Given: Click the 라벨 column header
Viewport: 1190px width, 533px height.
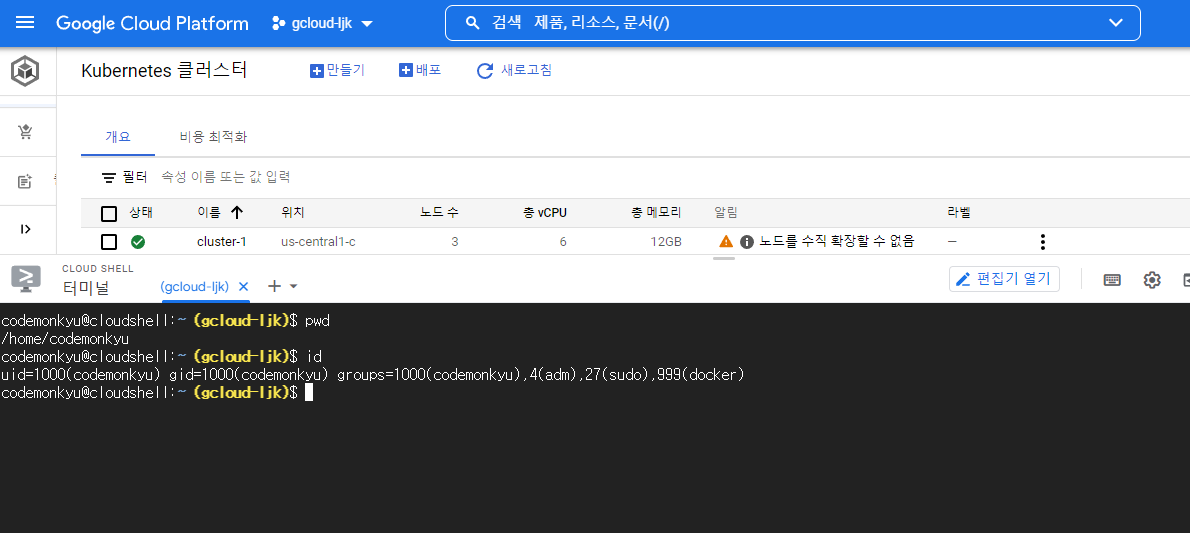Looking at the screenshot, I should tap(959, 213).
